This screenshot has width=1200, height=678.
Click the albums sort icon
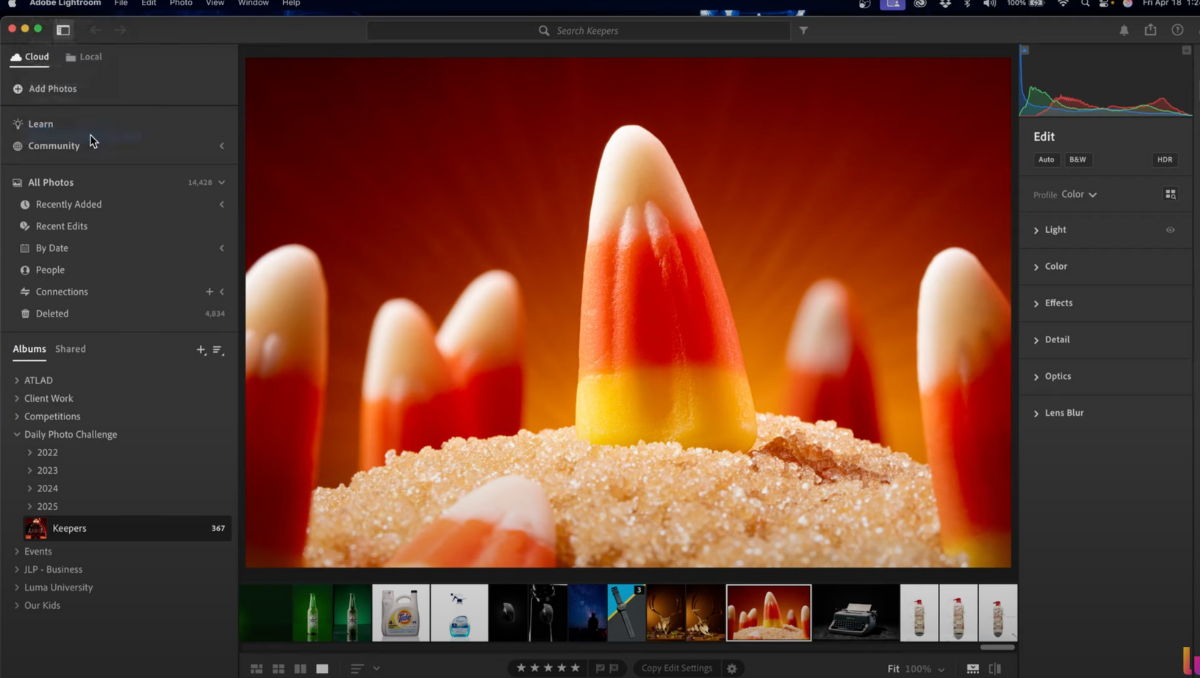tap(217, 350)
